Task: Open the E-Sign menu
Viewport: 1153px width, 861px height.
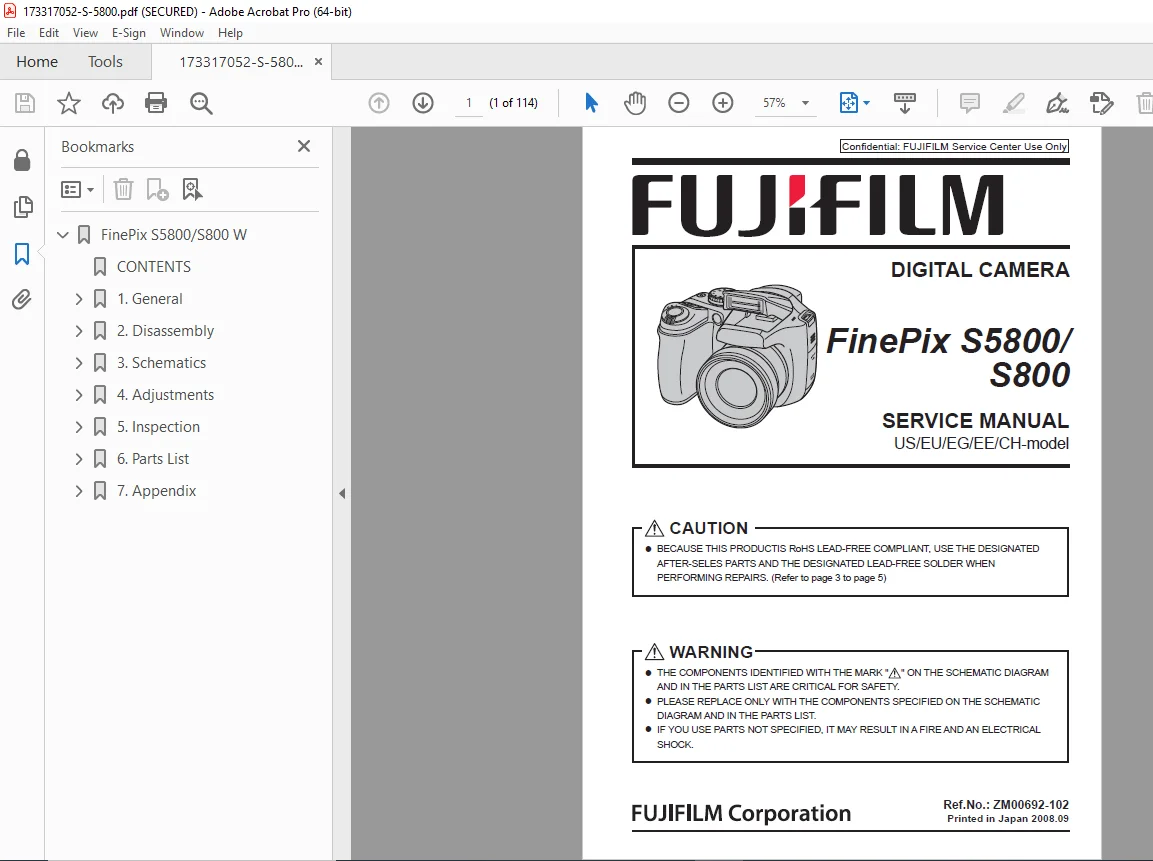Action: [129, 33]
